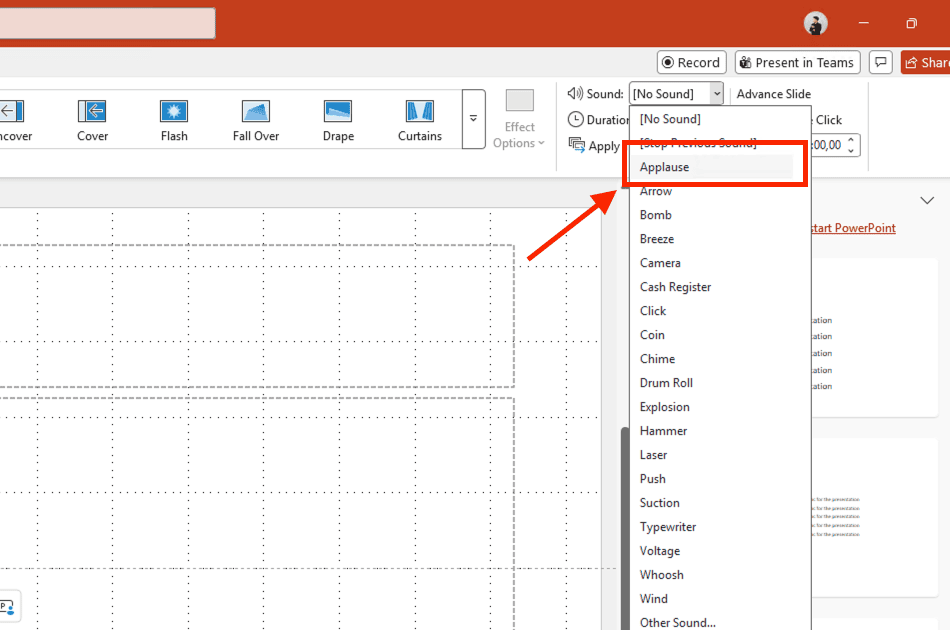Image resolution: width=950 pixels, height=630 pixels.
Task: Open Effect Options dropdown
Action: 519,119
